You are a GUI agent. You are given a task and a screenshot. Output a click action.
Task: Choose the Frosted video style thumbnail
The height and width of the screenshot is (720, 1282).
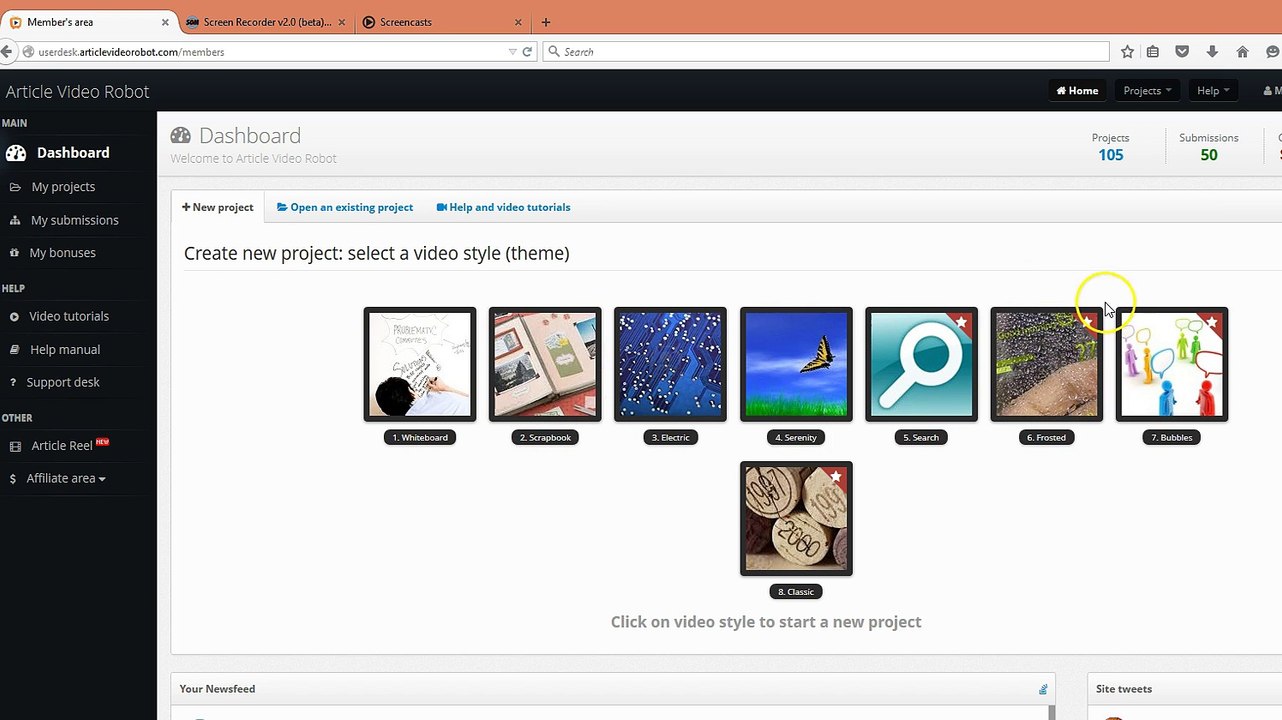1046,364
